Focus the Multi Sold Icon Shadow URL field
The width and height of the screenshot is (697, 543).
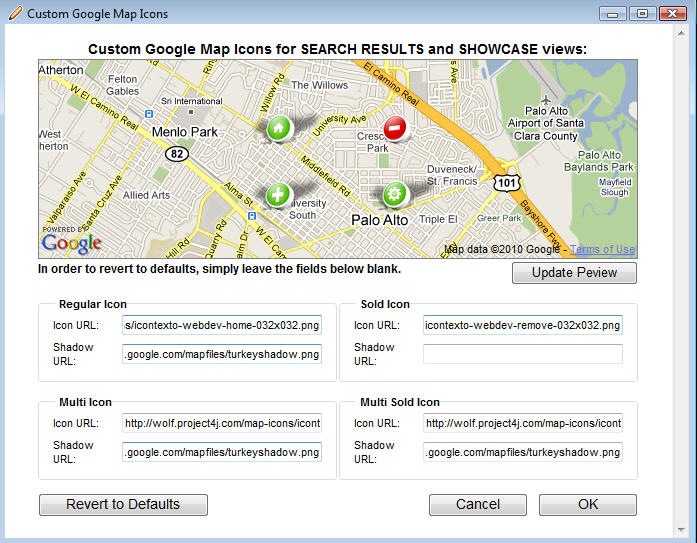523,452
